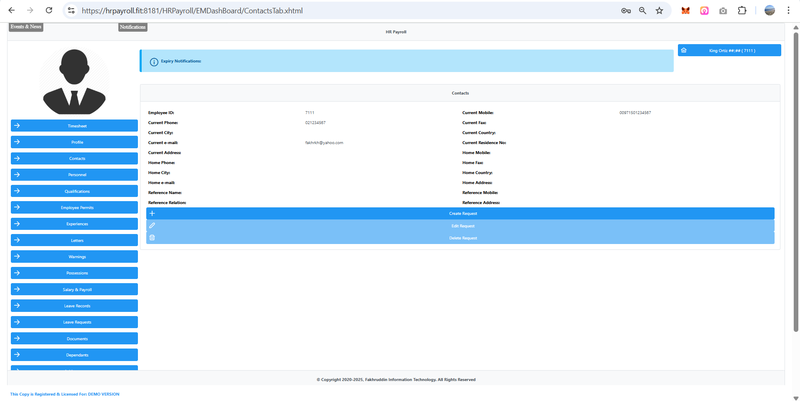Screen dimensions: 800x401
Task: Open site information icon in address bar
Action: click(71, 10)
